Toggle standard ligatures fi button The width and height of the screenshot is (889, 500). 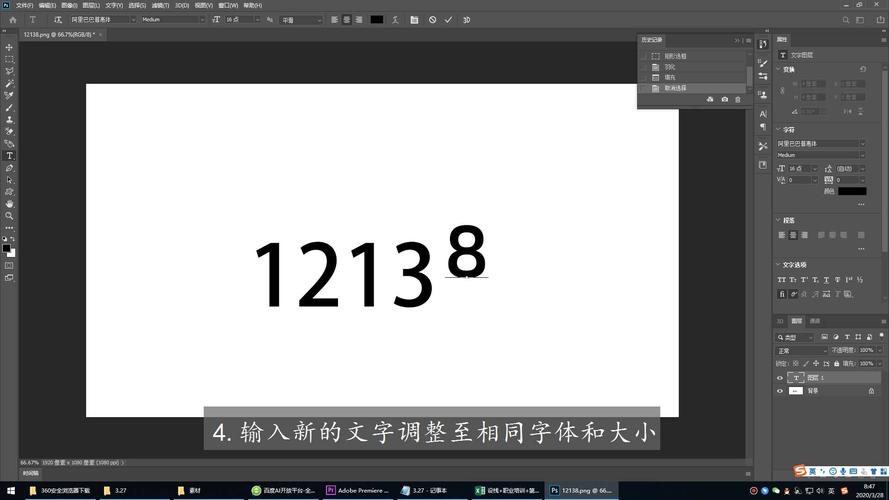click(x=782, y=294)
